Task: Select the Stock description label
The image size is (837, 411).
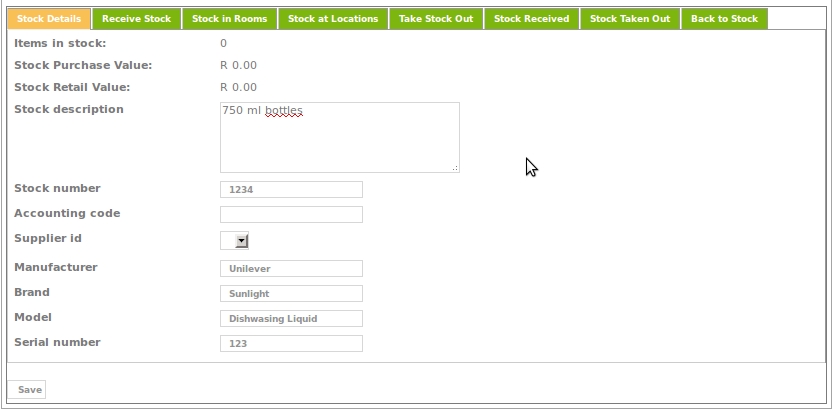Action: click(69, 109)
